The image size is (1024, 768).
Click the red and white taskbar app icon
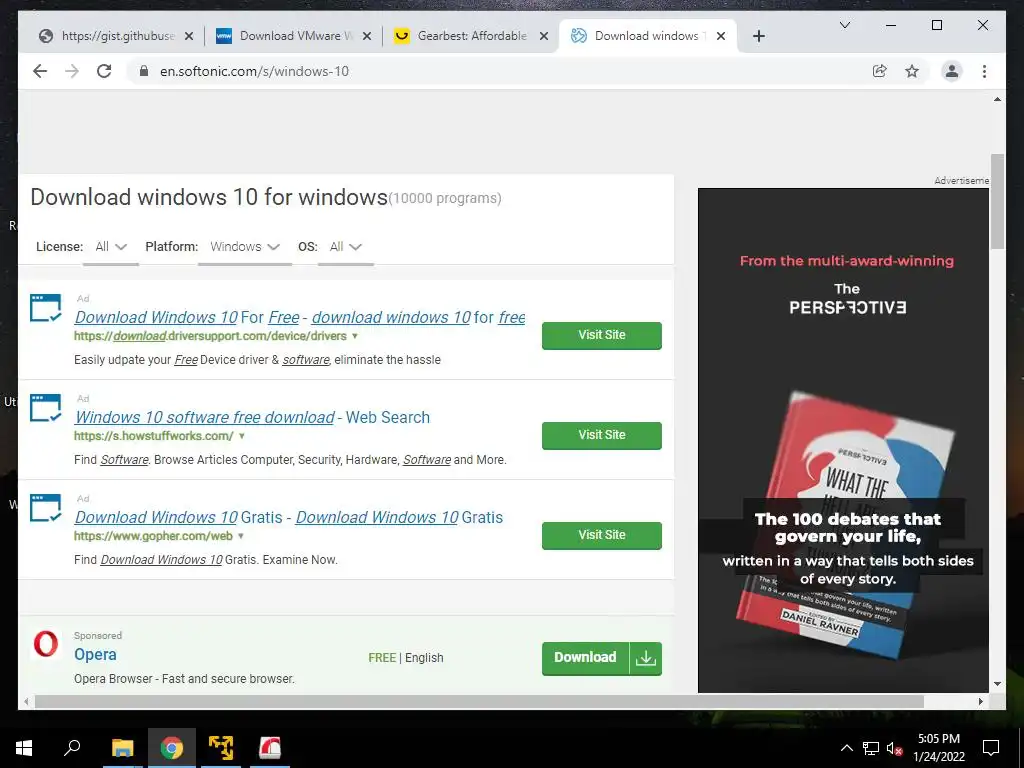pos(270,748)
